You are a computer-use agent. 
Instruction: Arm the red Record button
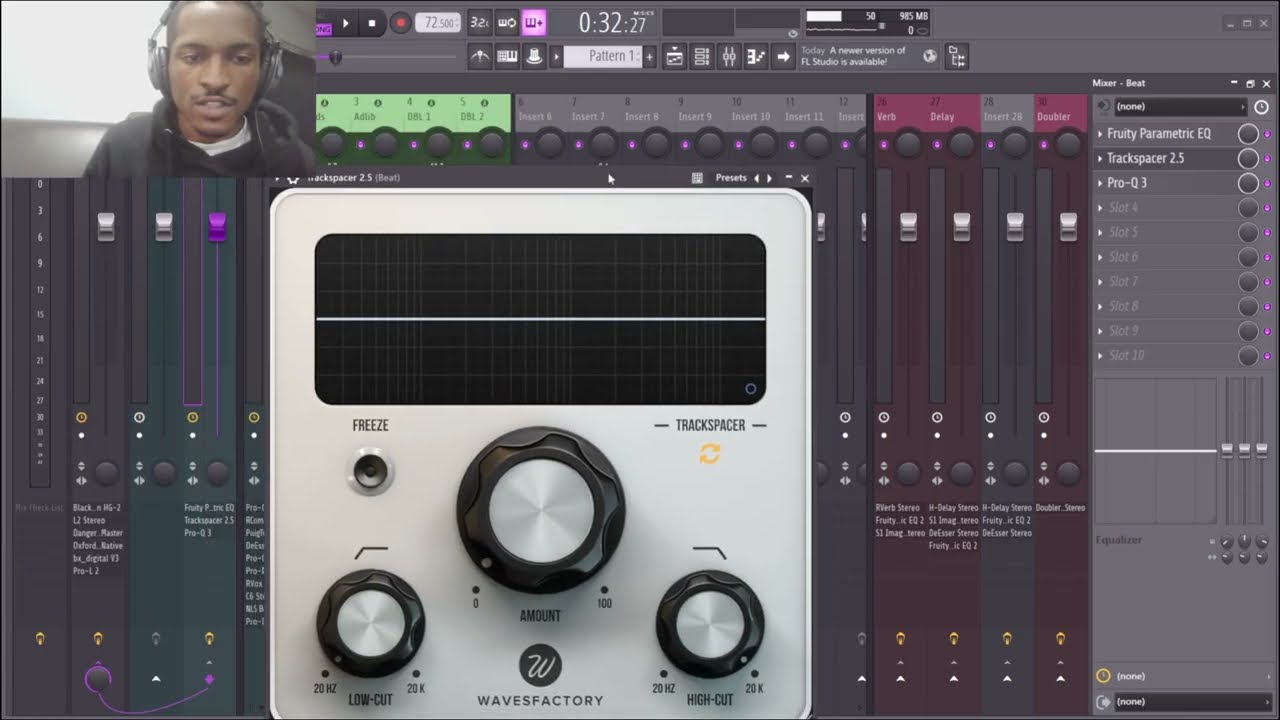[x=400, y=22]
